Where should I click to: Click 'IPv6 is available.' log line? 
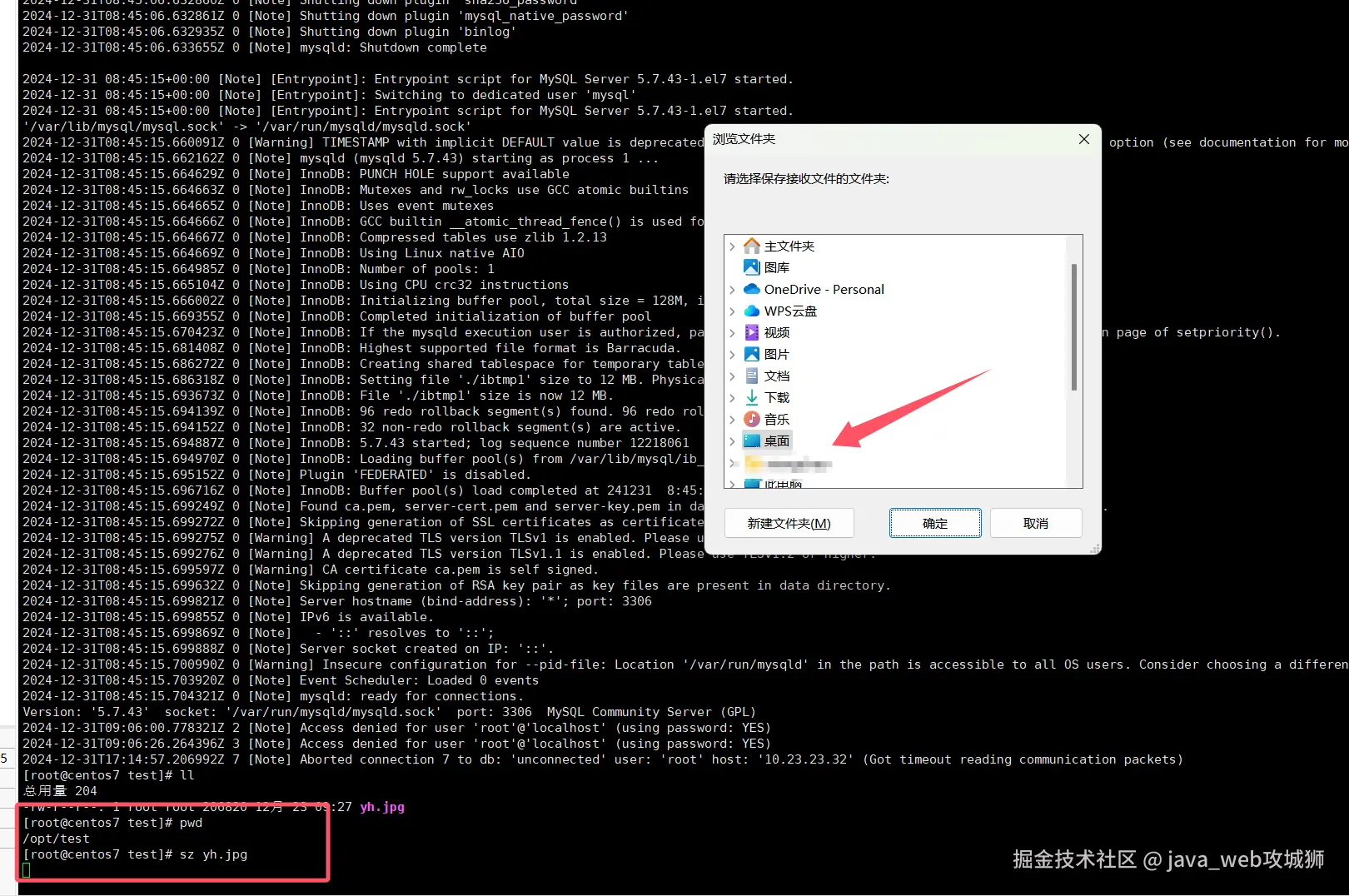coord(228,617)
